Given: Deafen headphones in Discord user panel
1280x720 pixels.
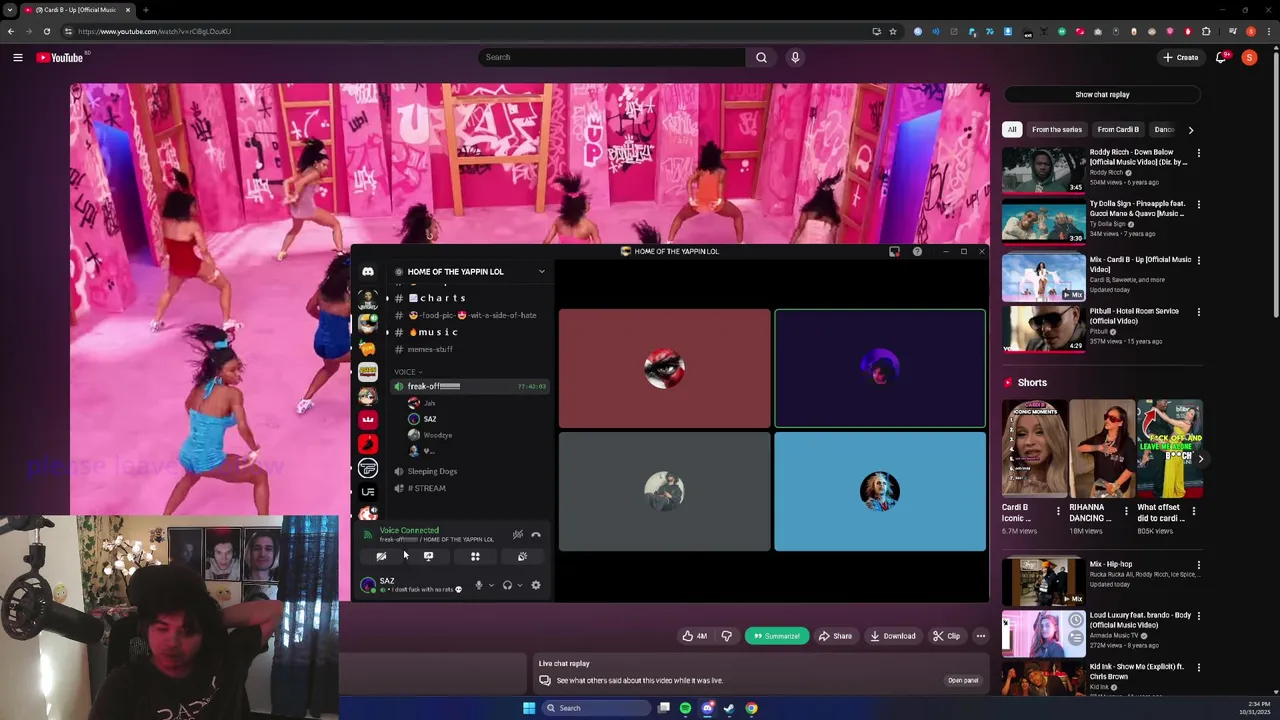Looking at the screenshot, I should (507, 585).
